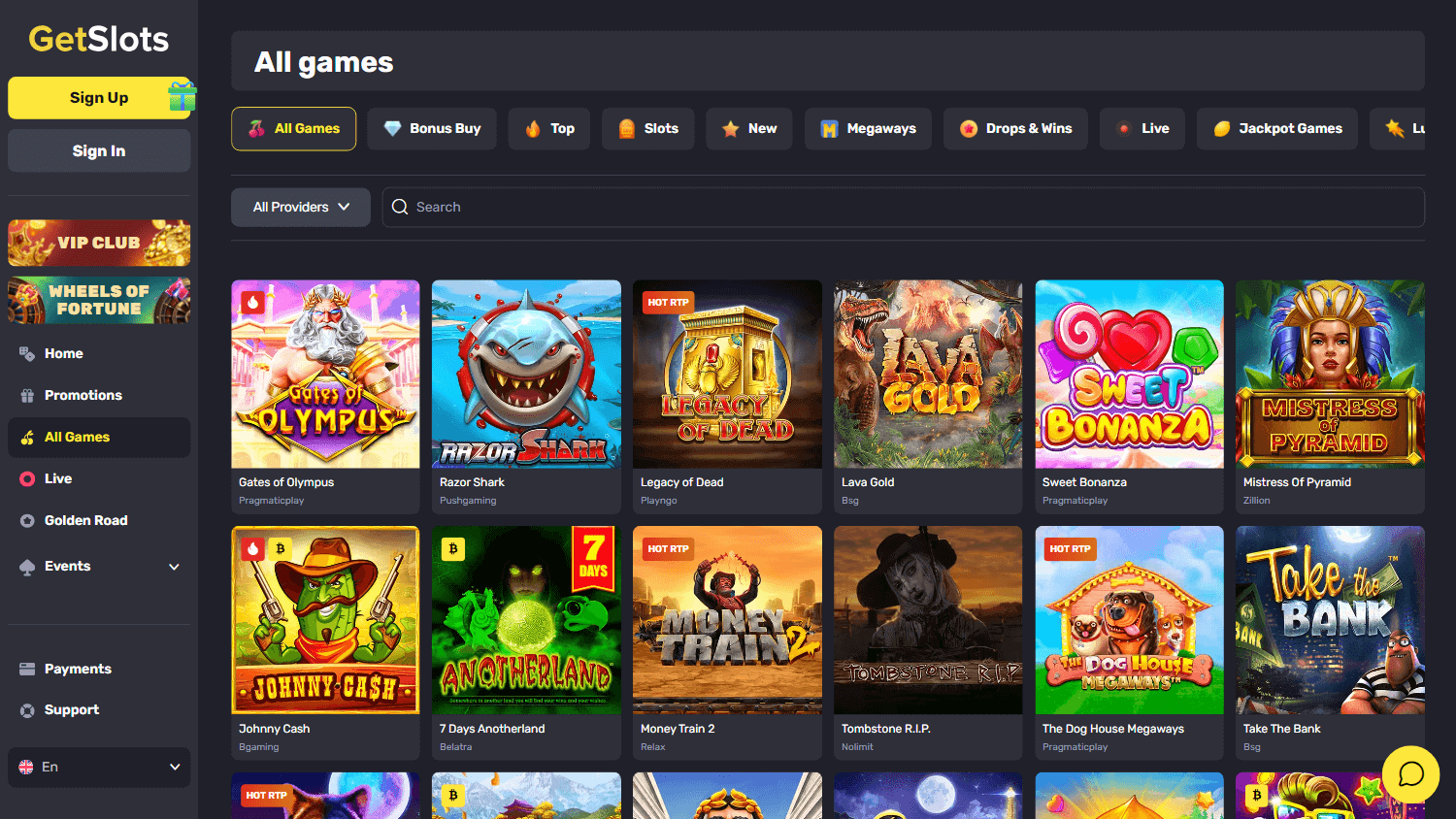This screenshot has width=1456, height=819.
Task: Open the Take The Bank thumbnail
Action: coord(1330,620)
